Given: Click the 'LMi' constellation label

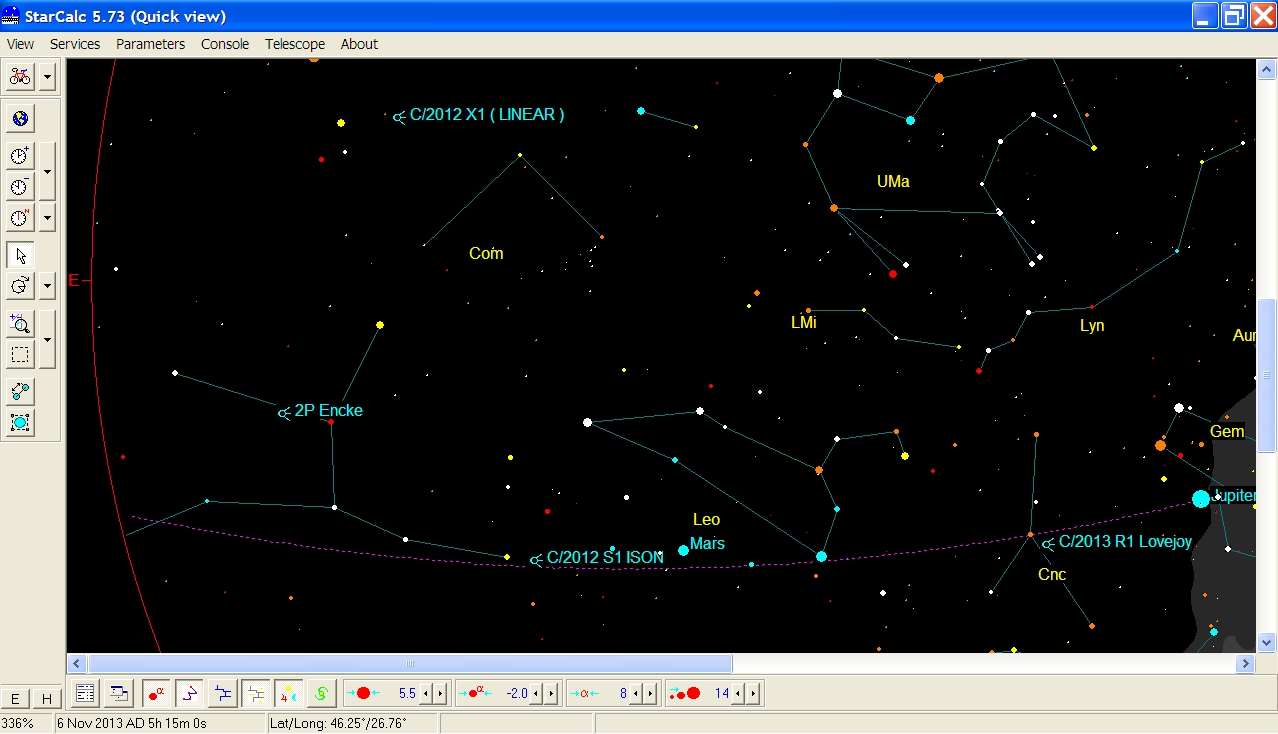Looking at the screenshot, I should [804, 323].
